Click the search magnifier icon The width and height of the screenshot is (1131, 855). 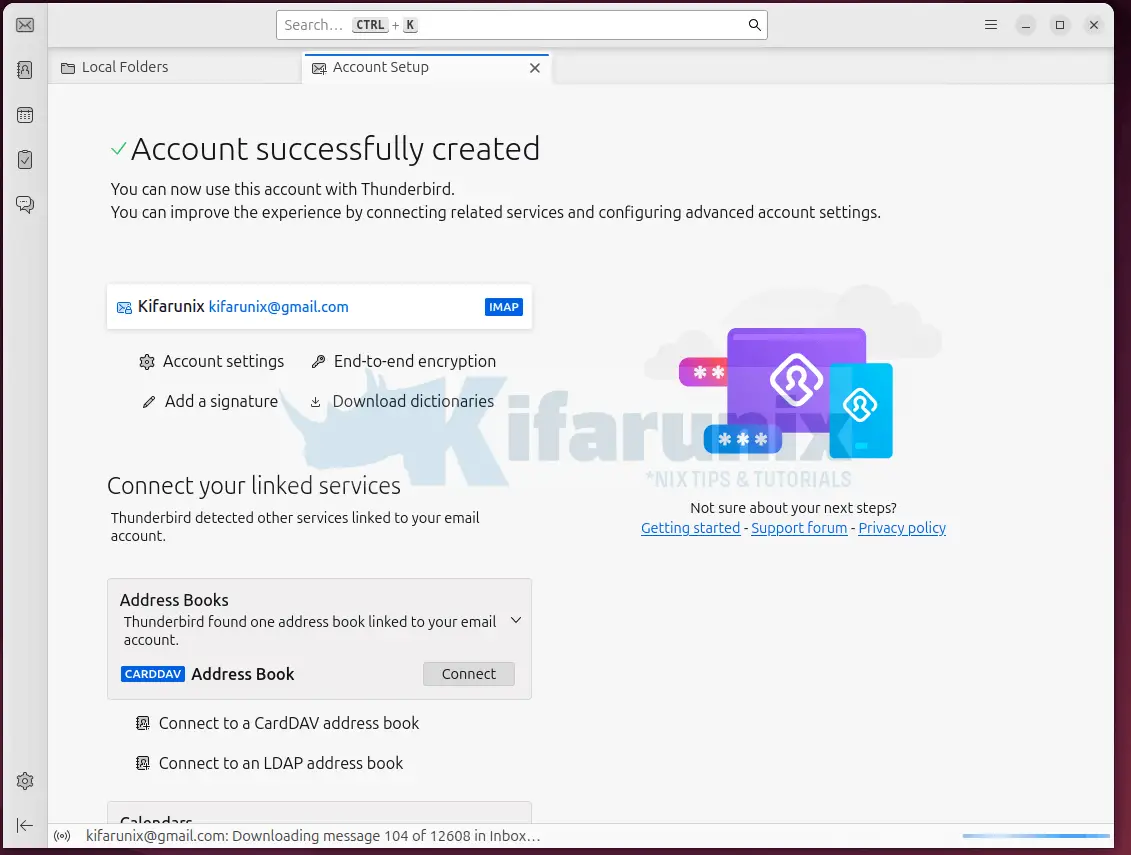pyautogui.click(x=755, y=25)
